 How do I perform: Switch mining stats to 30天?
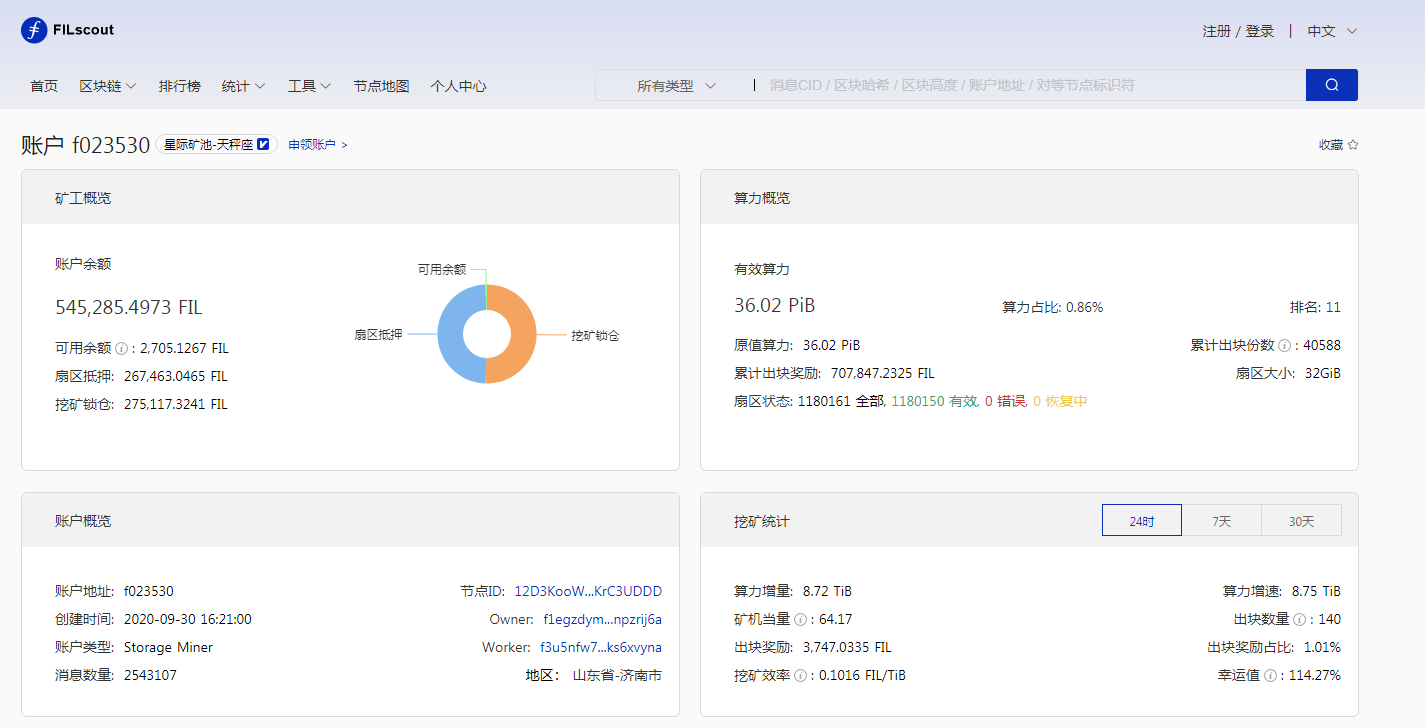[1301, 521]
